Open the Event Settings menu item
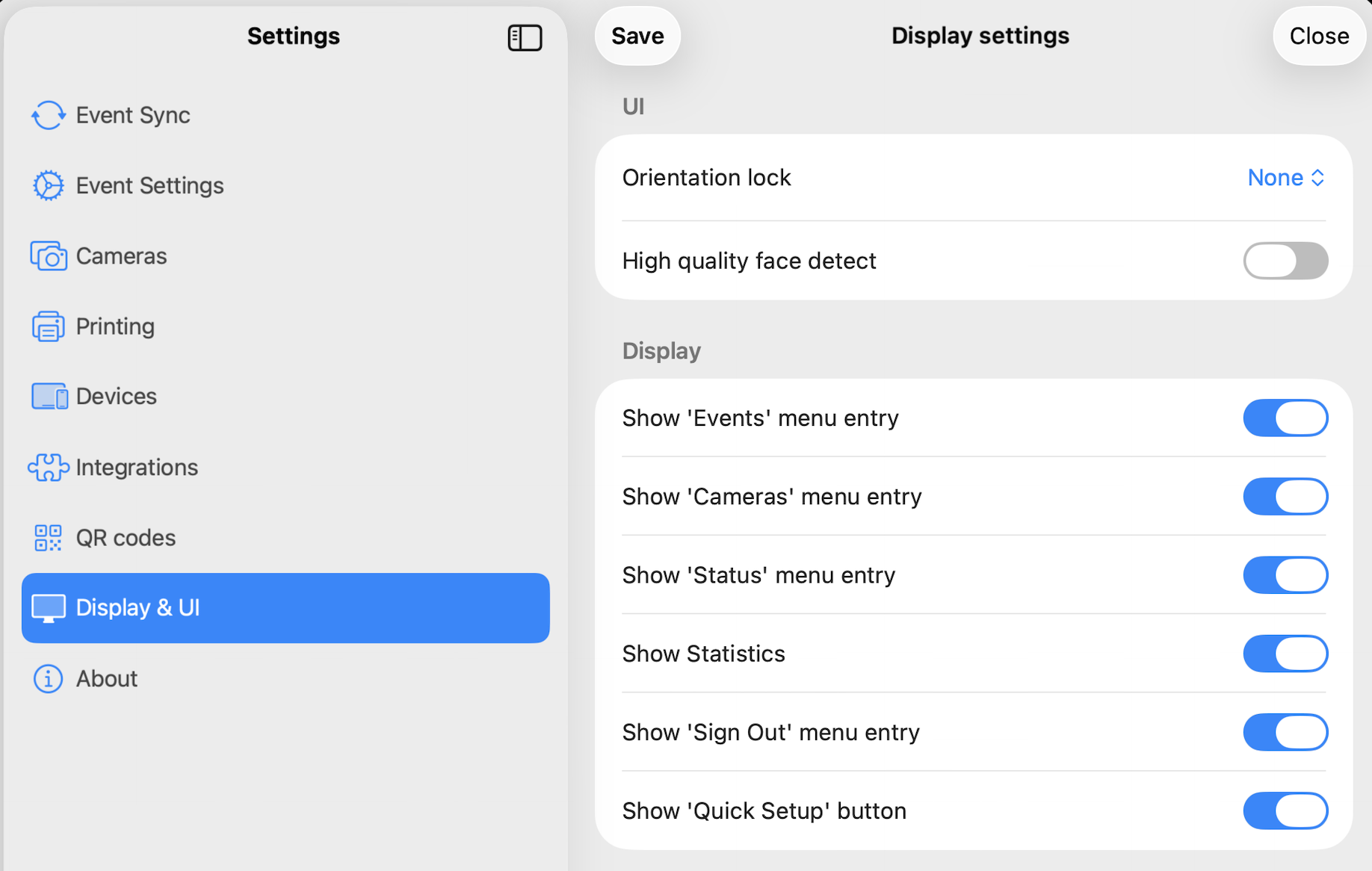Viewport: 1372px width, 871px height. click(x=149, y=185)
